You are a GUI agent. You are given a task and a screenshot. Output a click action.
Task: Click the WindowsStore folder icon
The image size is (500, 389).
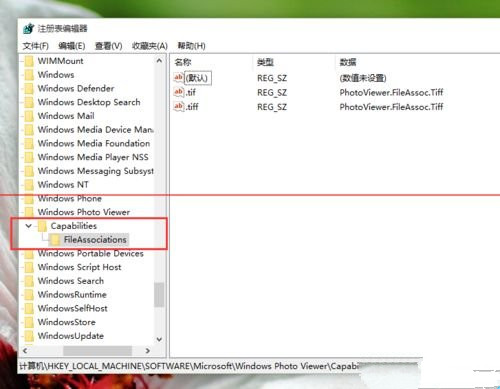(x=29, y=322)
